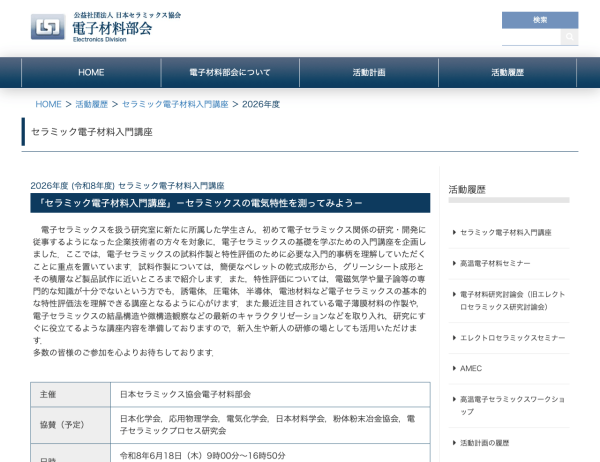The width and height of the screenshot is (600, 462).
Task: Open the HOME navigation menu item
Action: click(x=91, y=72)
